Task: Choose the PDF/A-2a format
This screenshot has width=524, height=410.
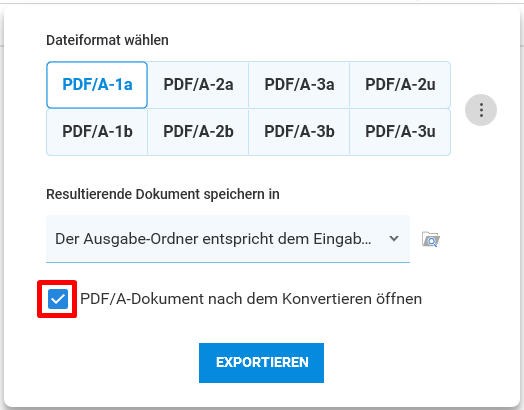Action: click(x=198, y=85)
